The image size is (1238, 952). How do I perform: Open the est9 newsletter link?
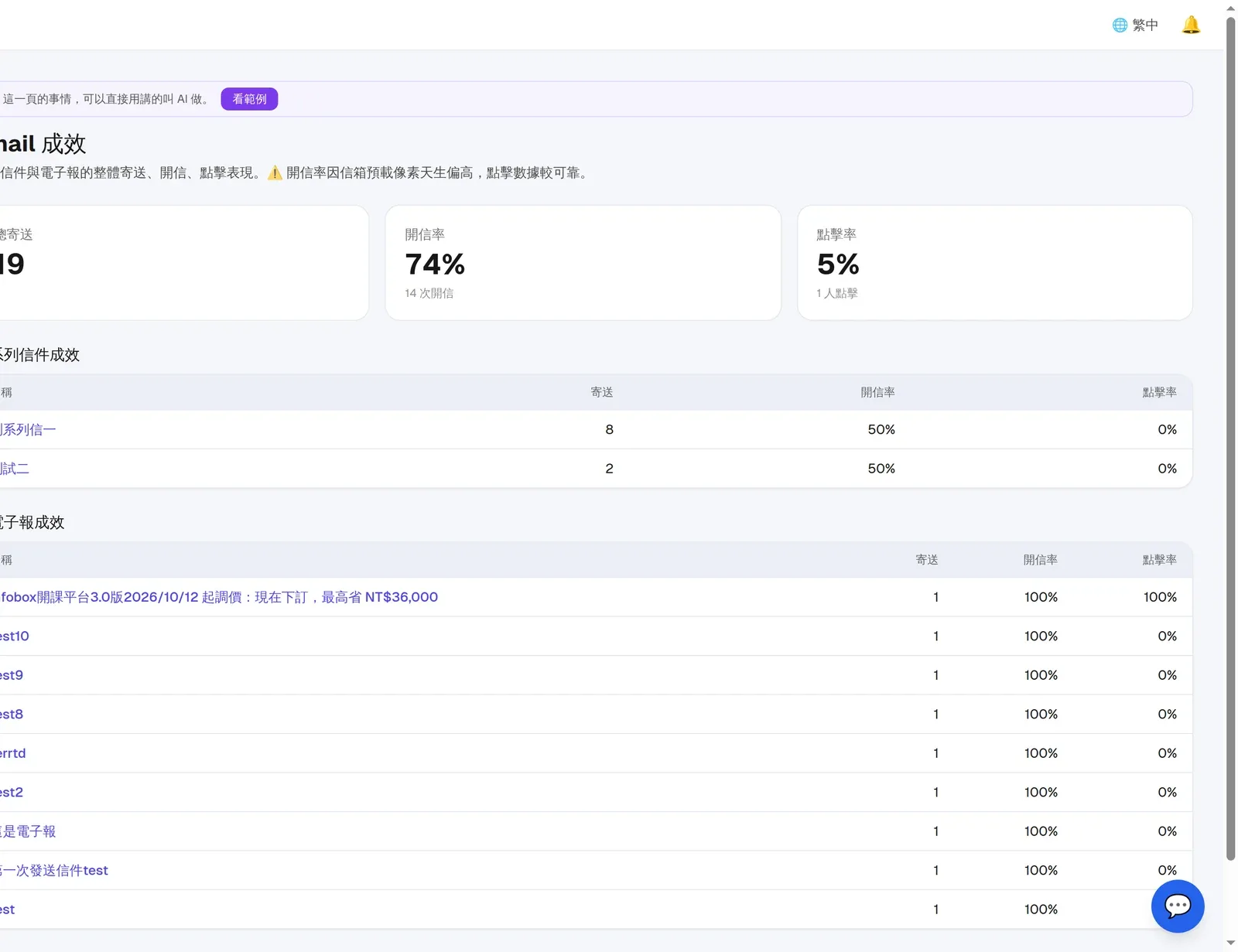pos(11,675)
